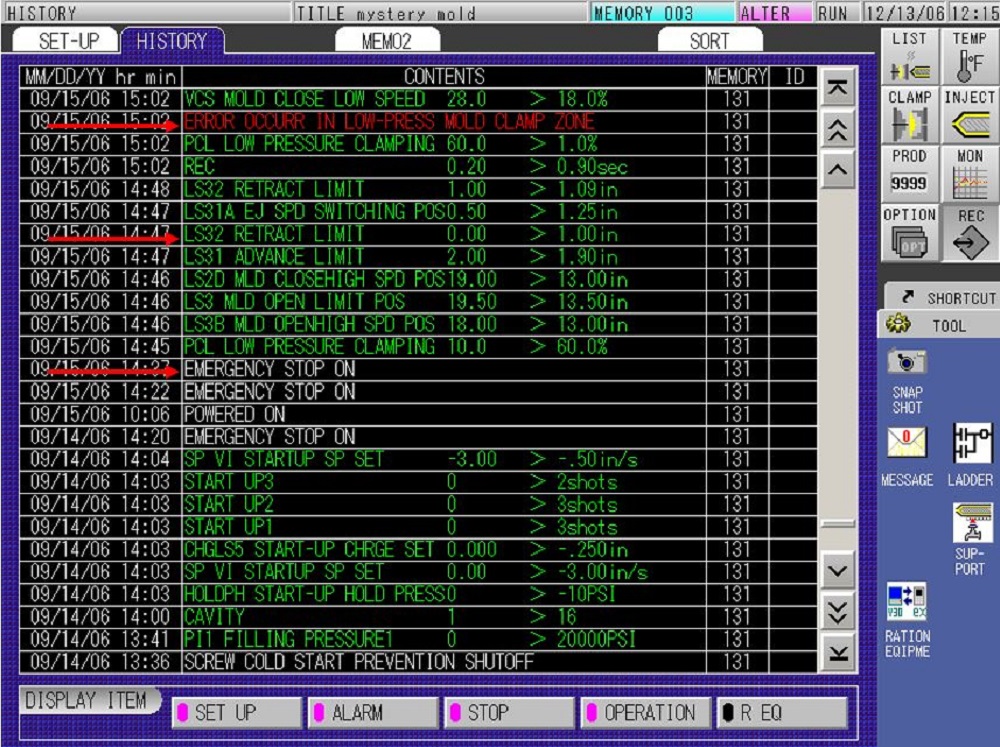This screenshot has width=1000, height=747.
Task: Open the OPTION screen icon
Action: pos(909,235)
